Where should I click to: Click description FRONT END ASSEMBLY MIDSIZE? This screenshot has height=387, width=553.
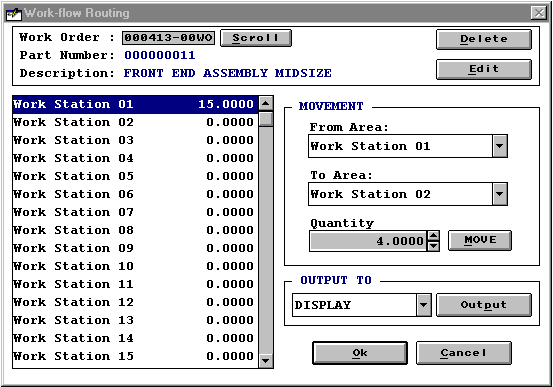coord(227,73)
